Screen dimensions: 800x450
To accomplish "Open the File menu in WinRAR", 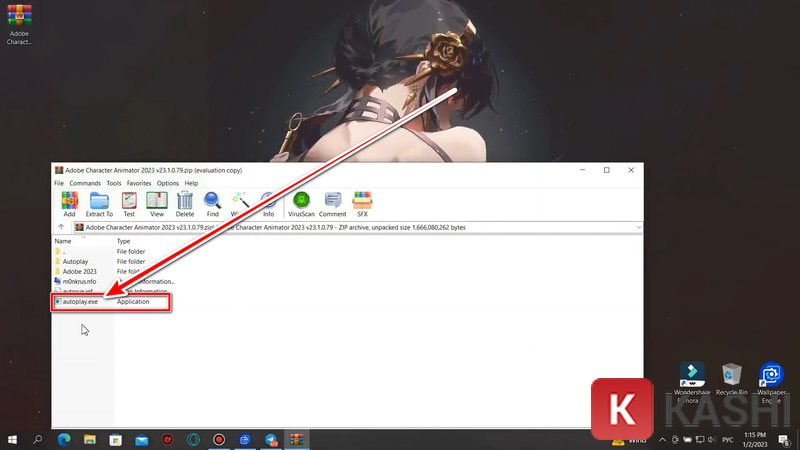I will pos(59,183).
